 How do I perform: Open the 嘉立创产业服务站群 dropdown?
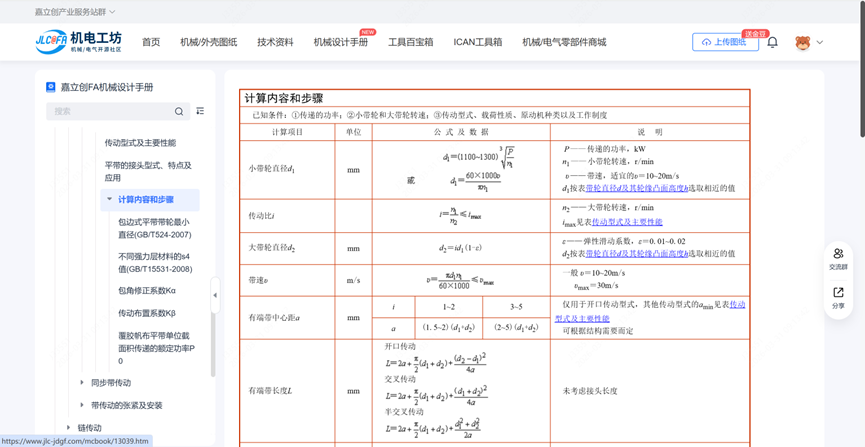point(75,12)
